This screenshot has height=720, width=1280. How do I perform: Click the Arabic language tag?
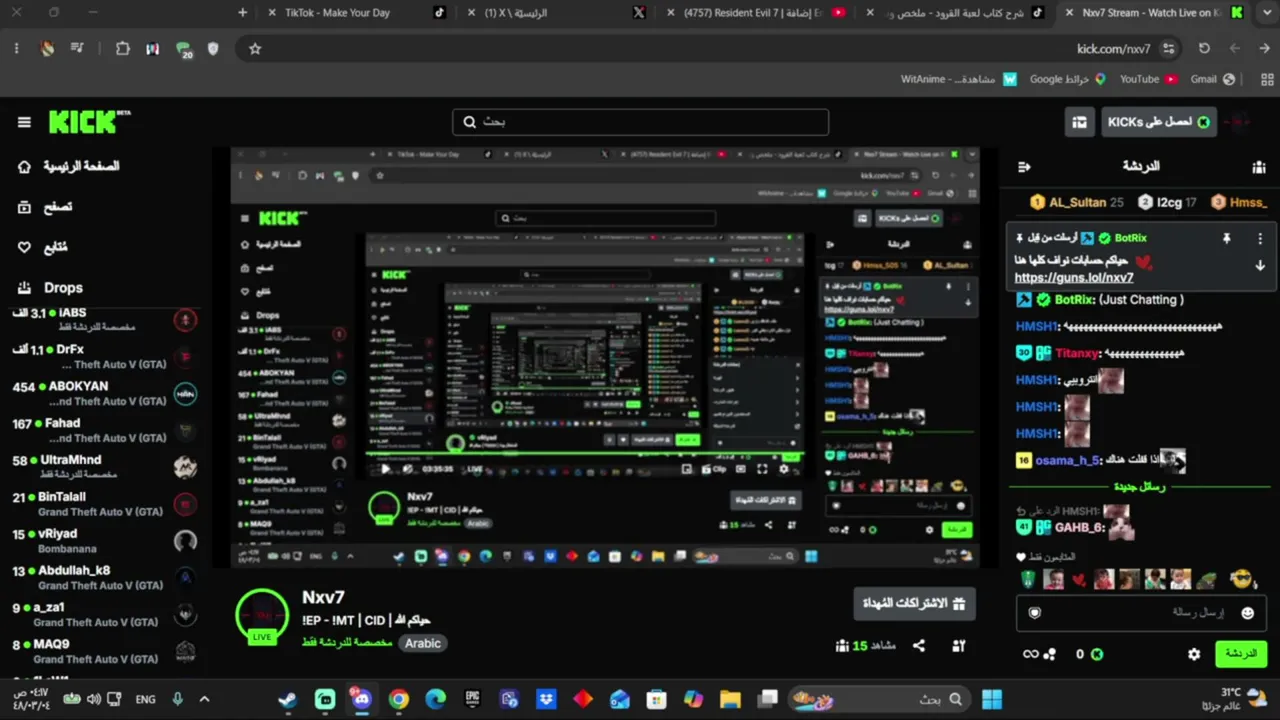pos(423,644)
